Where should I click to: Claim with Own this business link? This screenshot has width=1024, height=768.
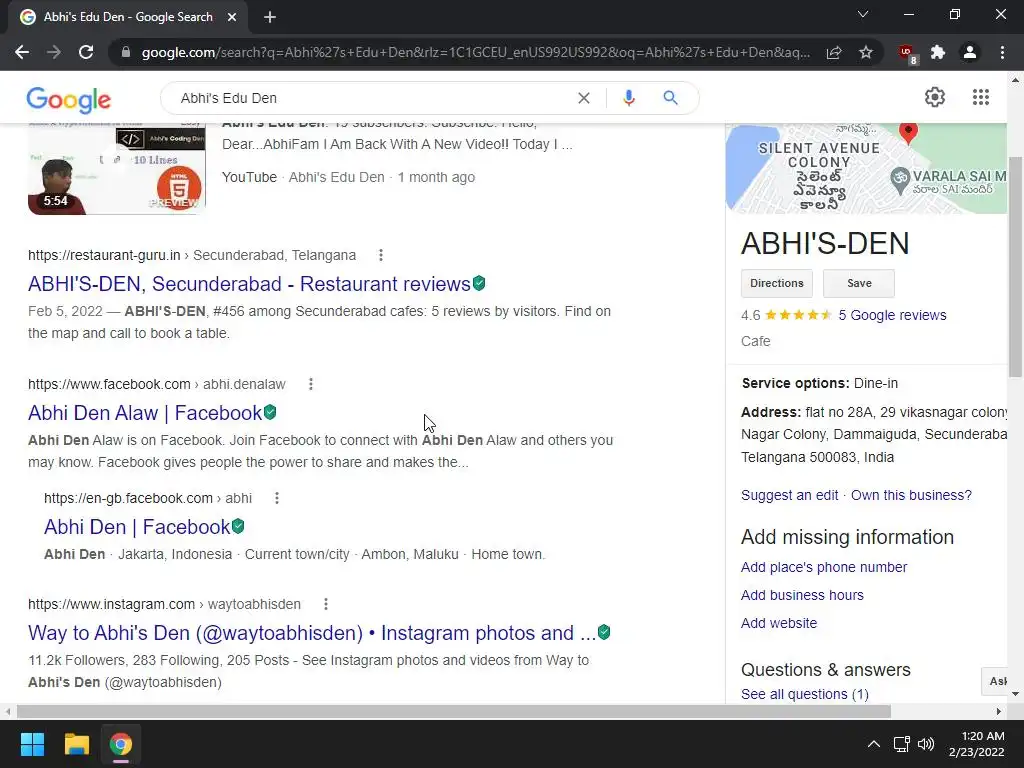911,495
